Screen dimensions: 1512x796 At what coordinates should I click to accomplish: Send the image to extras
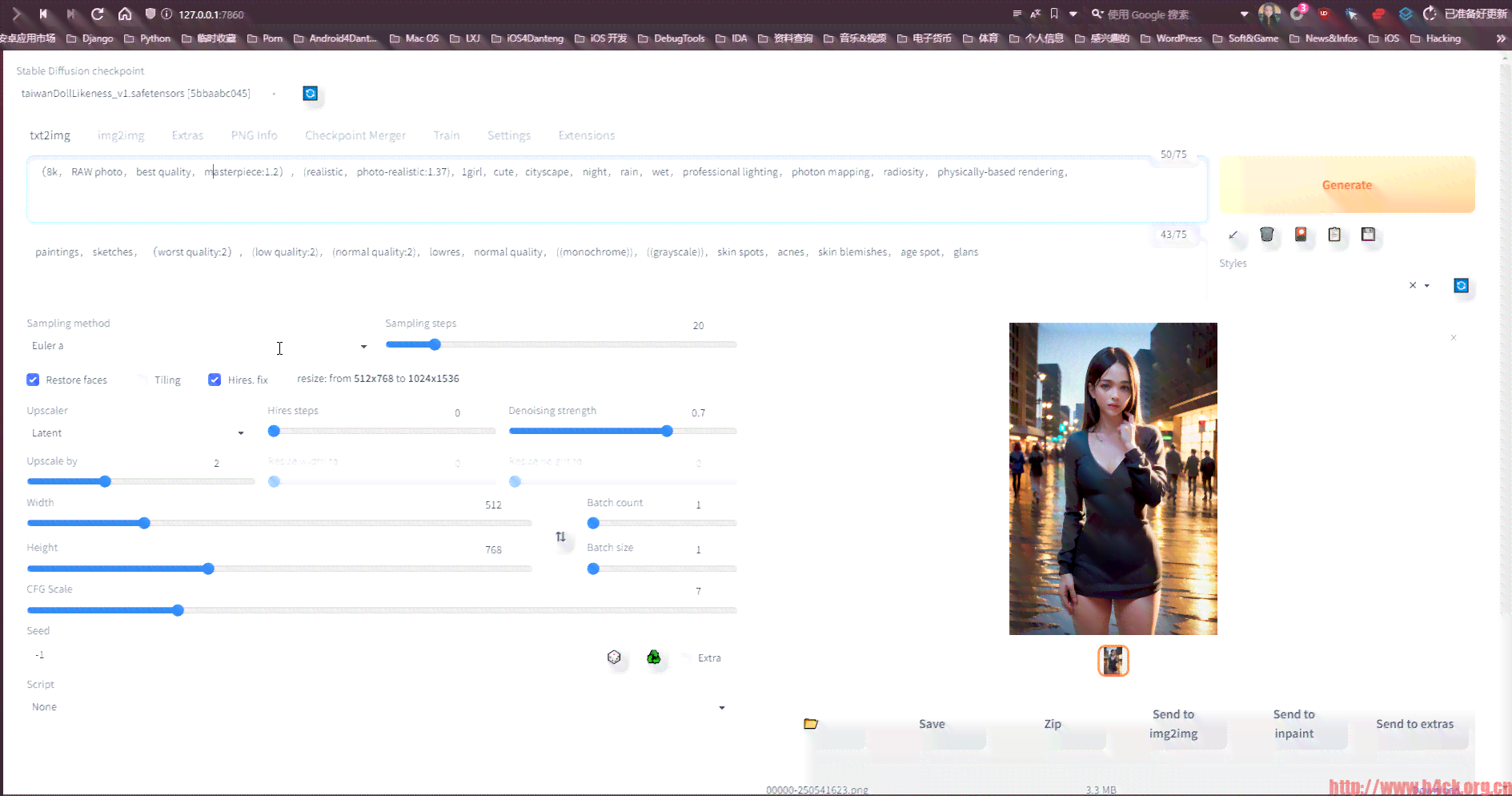1415,724
